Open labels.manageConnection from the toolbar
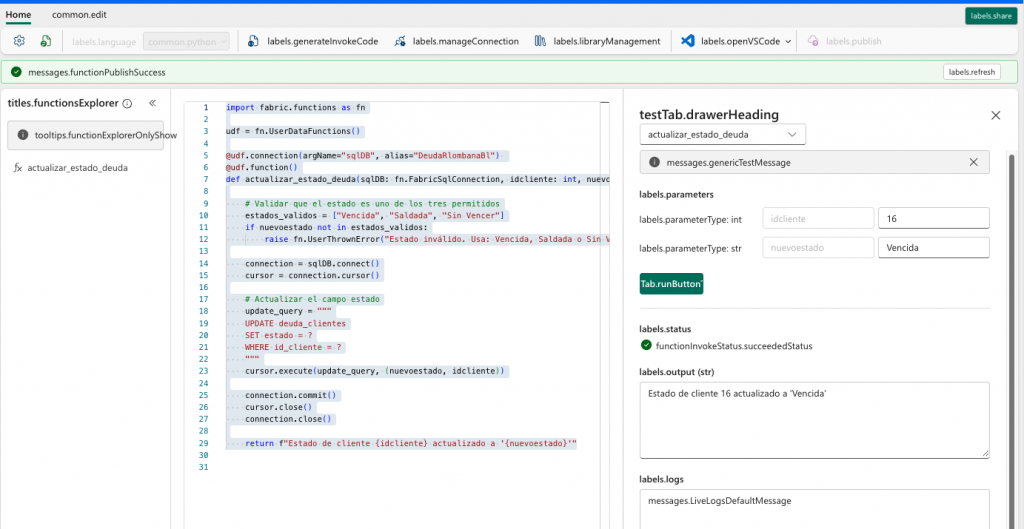Screen dimensions: 1024x529 click(x=457, y=41)
